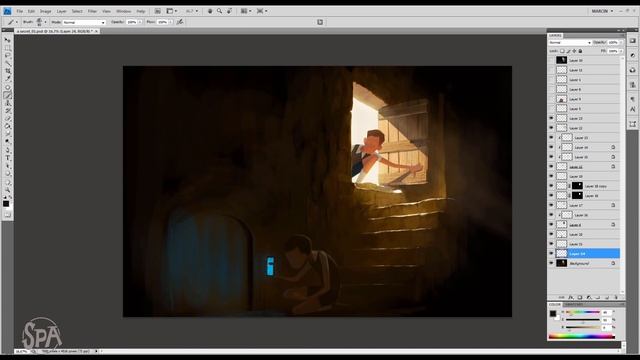
Task: Select the Clone Stamp tool
Action: 7,103
